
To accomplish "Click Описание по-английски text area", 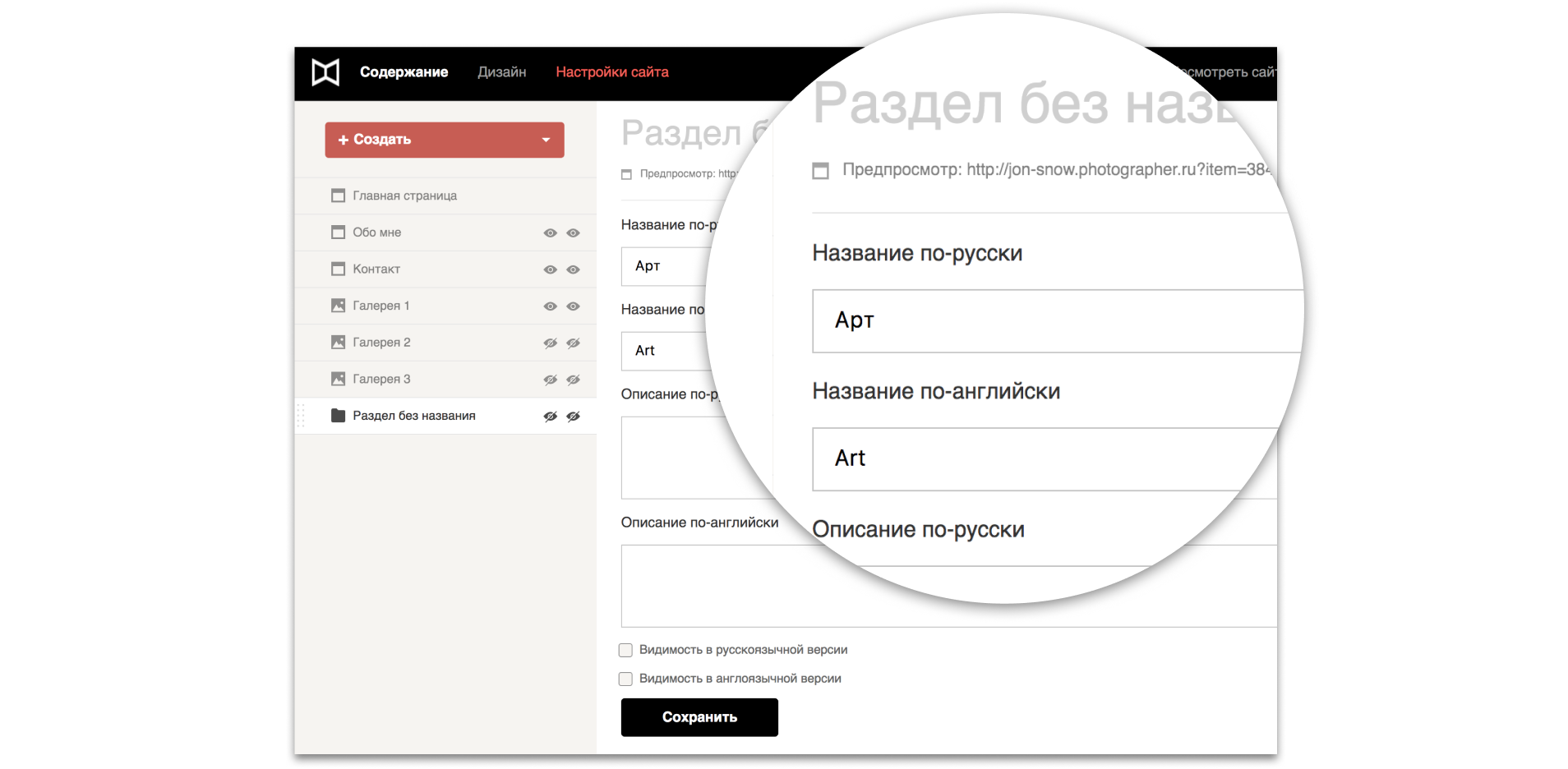I will pyautogui.click(x=948, y=586).
